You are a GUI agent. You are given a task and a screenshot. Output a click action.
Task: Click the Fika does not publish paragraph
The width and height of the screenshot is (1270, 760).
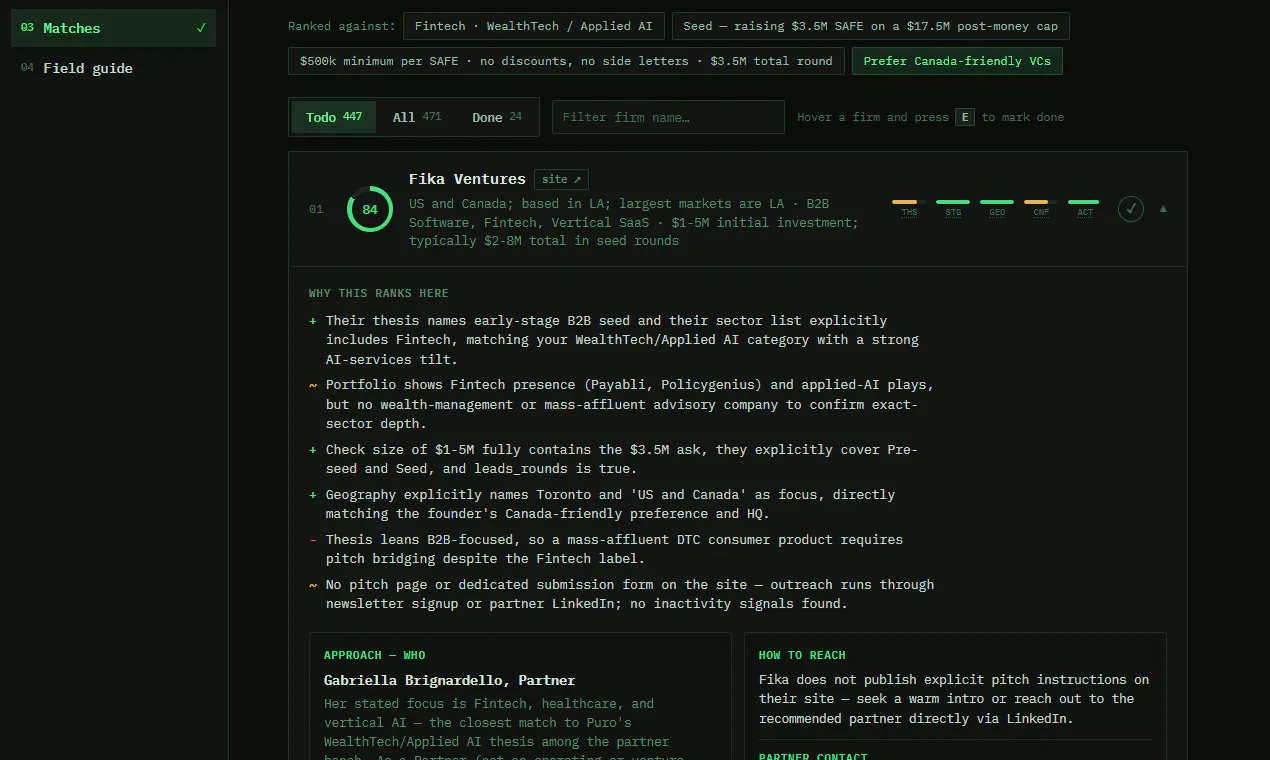tap(954, 699)
